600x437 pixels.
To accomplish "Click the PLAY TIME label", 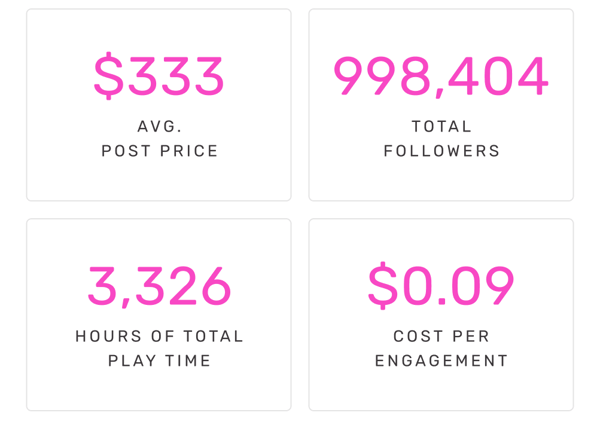I will pyautogui.click(x=159, y=360).
